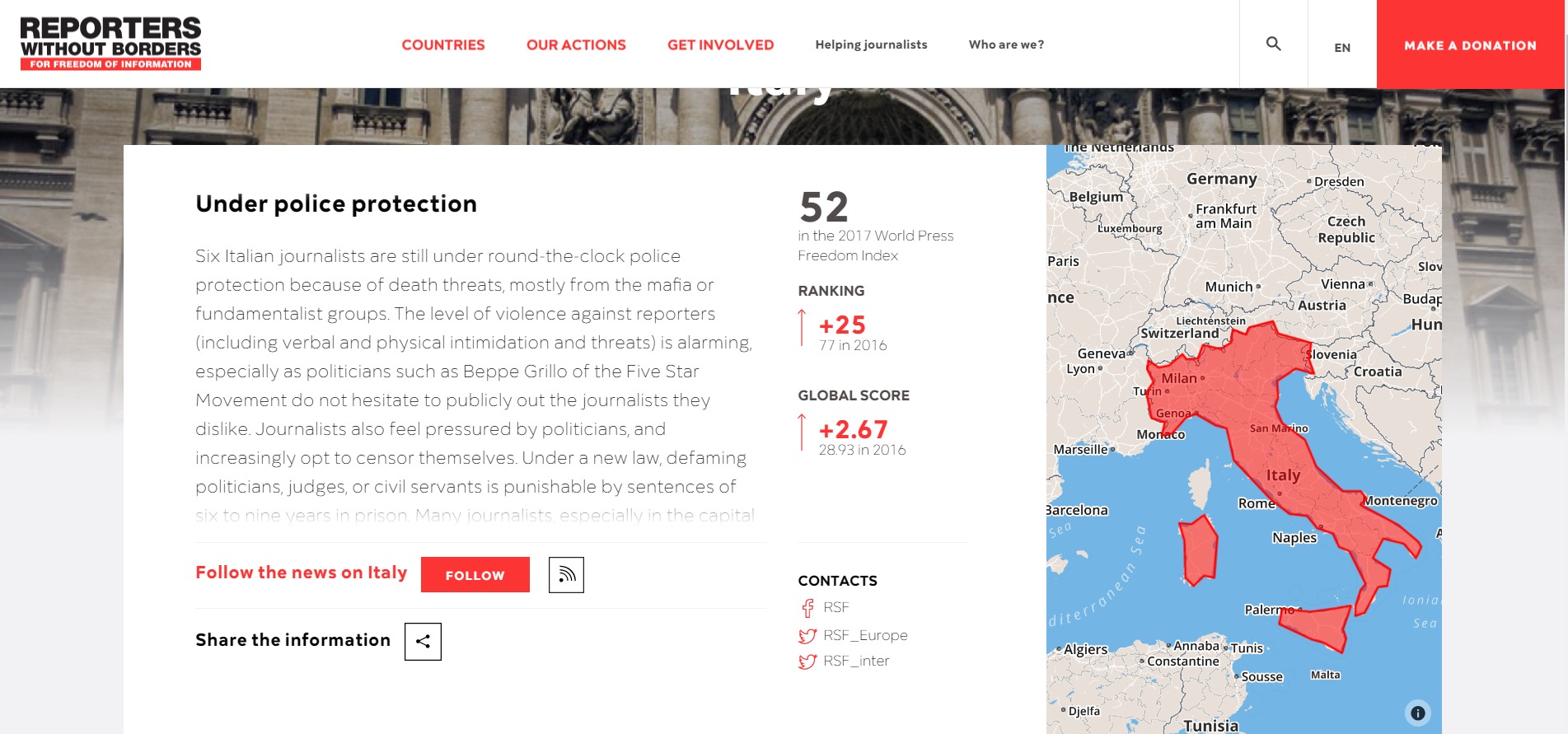Click the 'Share the information' text

(293, 640)
